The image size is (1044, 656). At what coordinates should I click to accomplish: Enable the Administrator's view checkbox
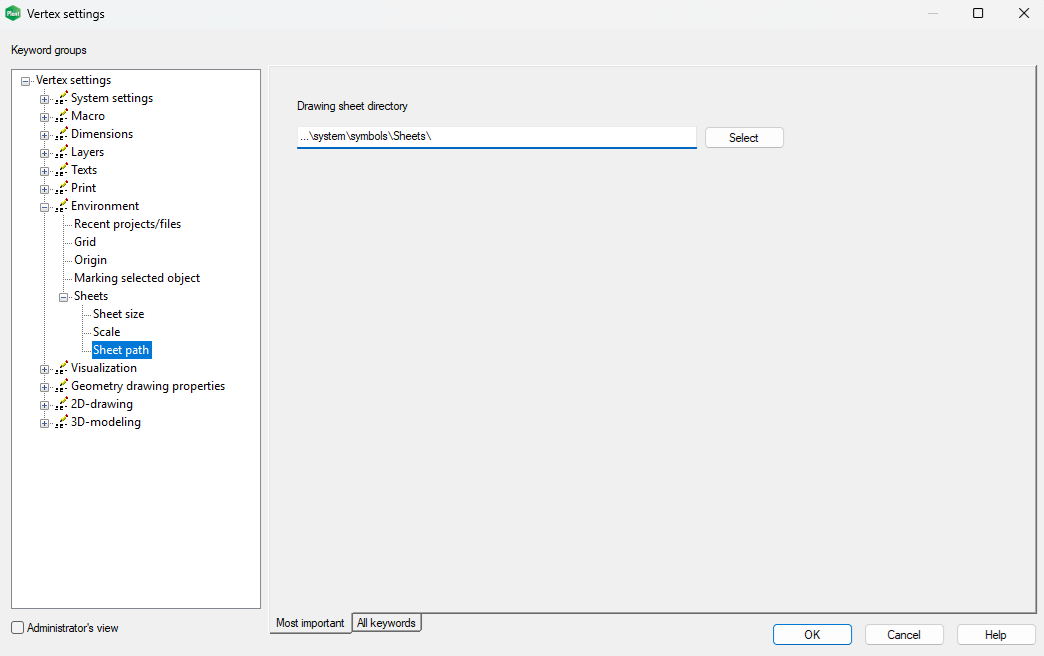pos(18,628)
